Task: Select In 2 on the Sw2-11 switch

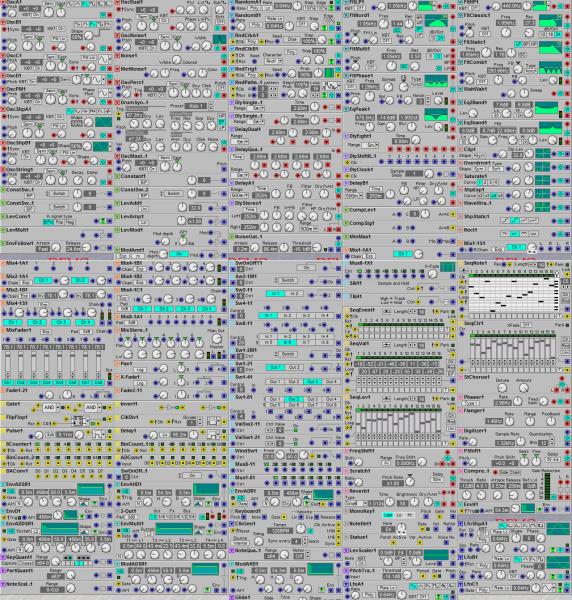Action: (294, 294)
